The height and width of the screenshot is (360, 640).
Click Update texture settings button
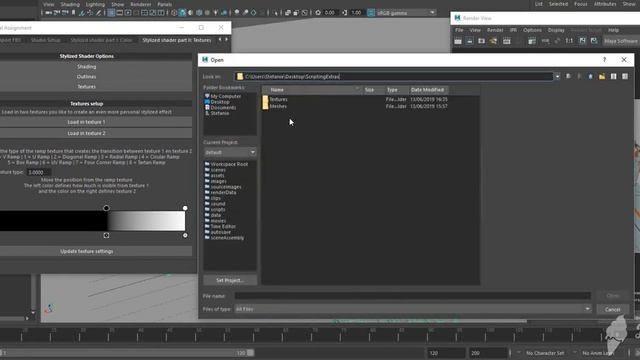click(x=87, y=251)
